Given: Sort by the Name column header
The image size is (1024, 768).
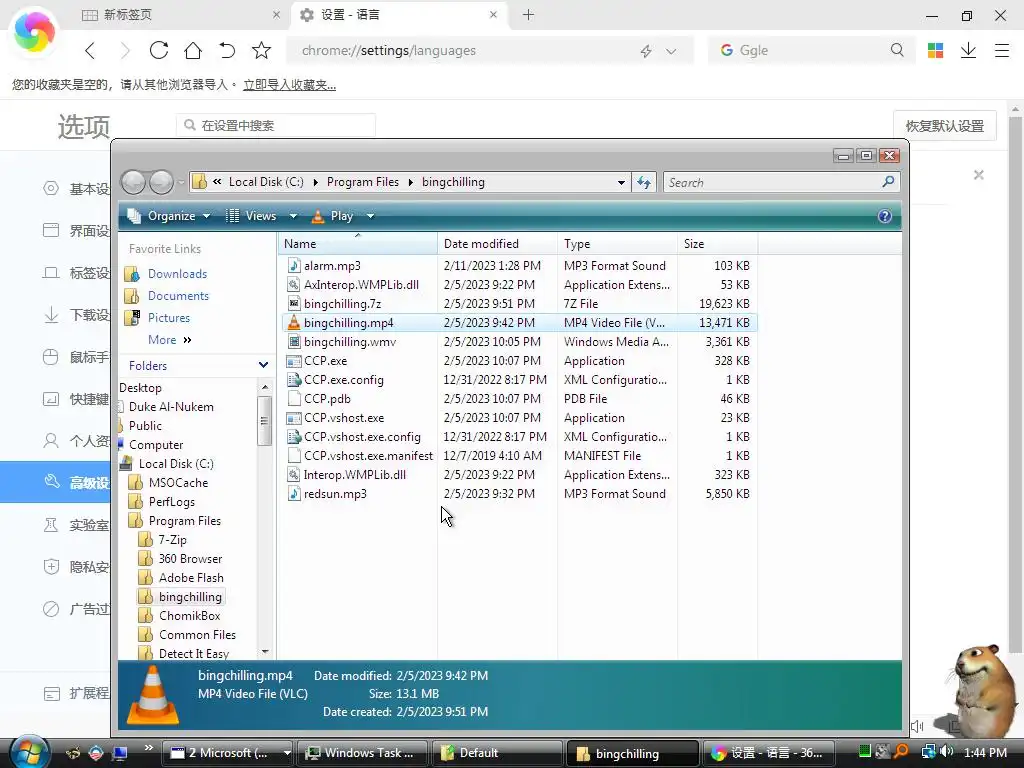Looking at the screenshot, I should pyautogui.click(x=357, y=244).
